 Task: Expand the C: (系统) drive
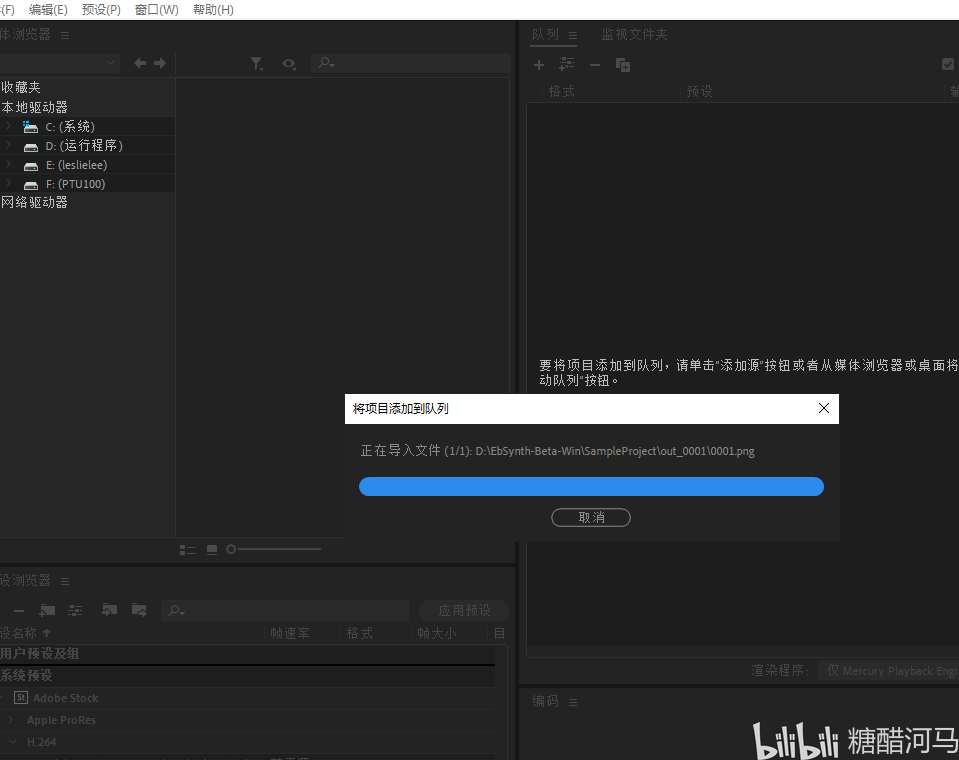[8, 126]
